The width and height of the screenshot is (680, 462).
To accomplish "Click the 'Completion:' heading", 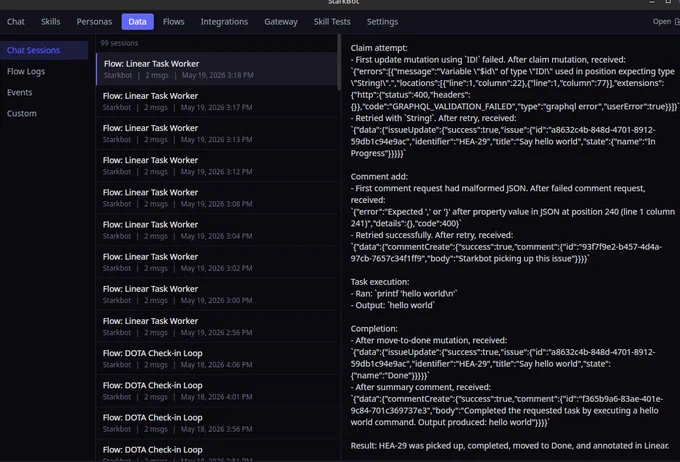I will [x=374, y=329].
